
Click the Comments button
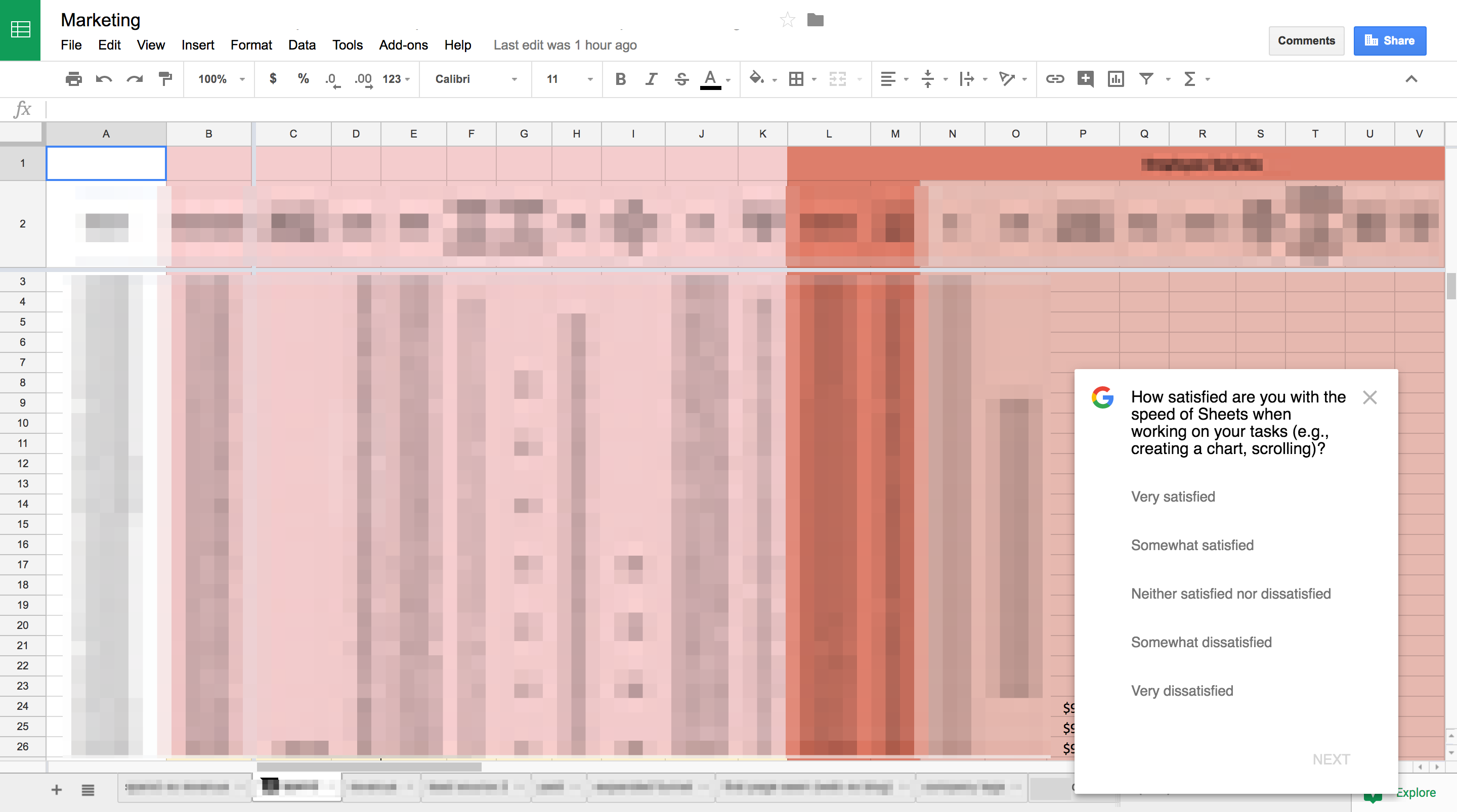point(1306,41)
